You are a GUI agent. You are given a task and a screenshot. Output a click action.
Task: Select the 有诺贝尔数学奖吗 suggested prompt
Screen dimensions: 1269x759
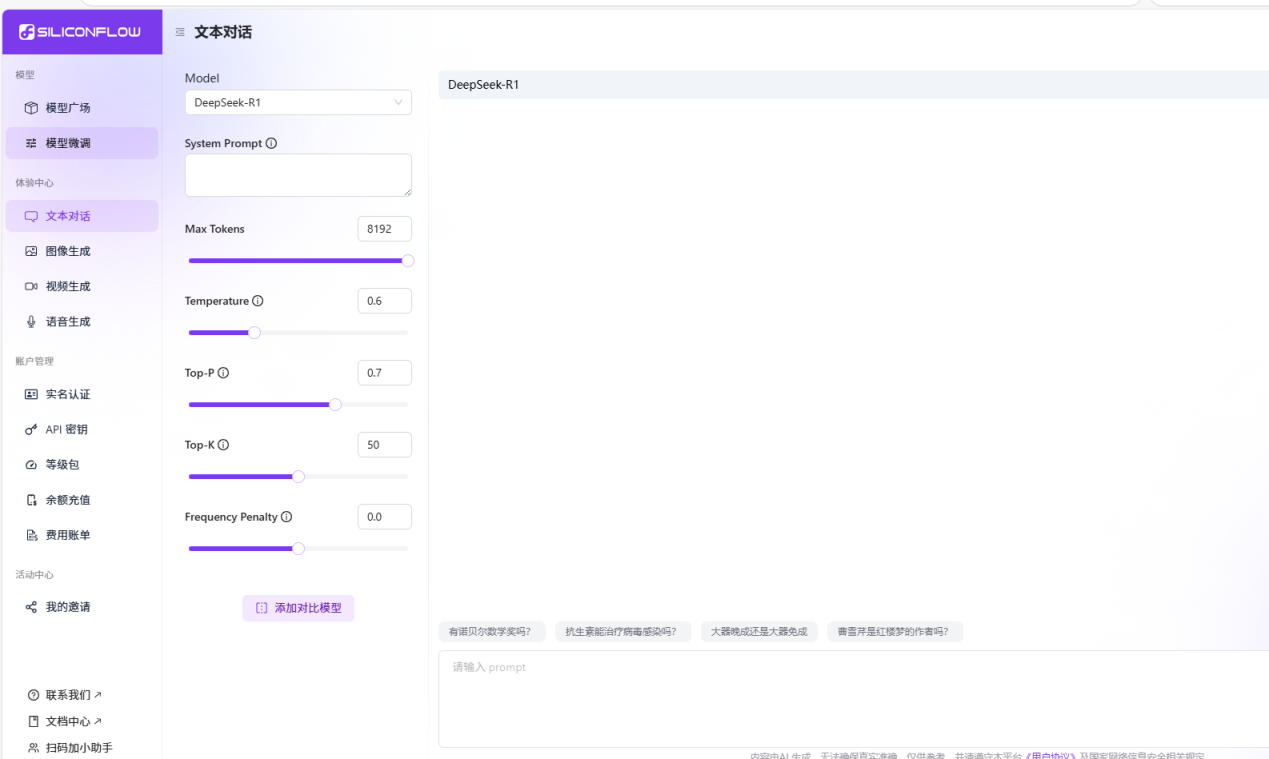click(491, 632)
